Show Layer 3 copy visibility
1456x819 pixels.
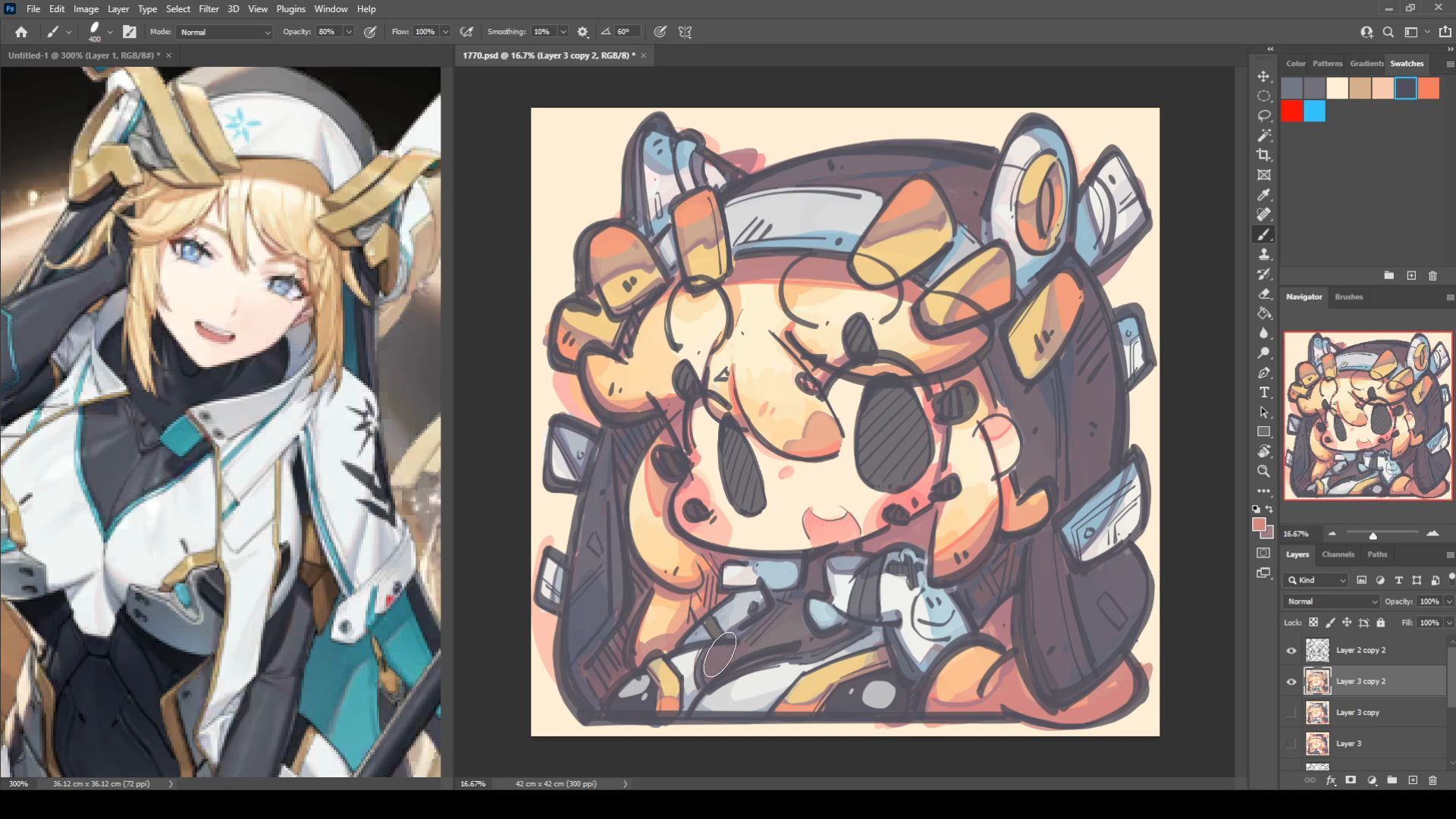[x=1291, y=713]
